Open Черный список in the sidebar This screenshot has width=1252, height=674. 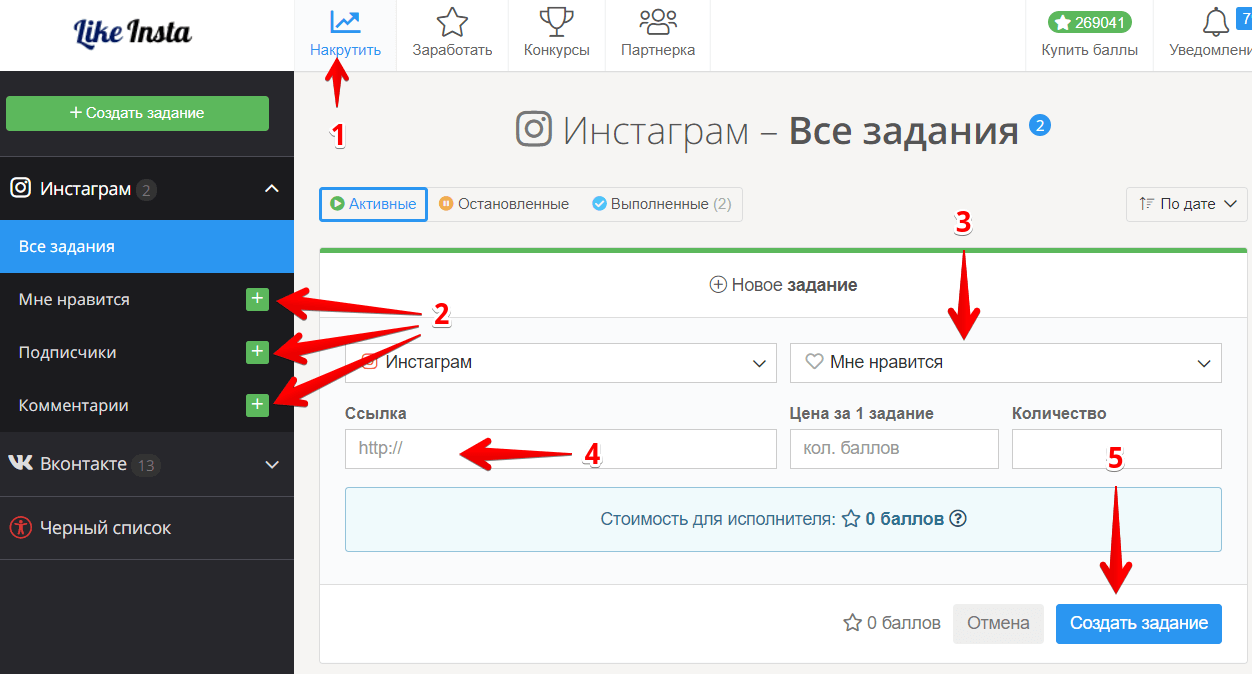coord(105,527)
